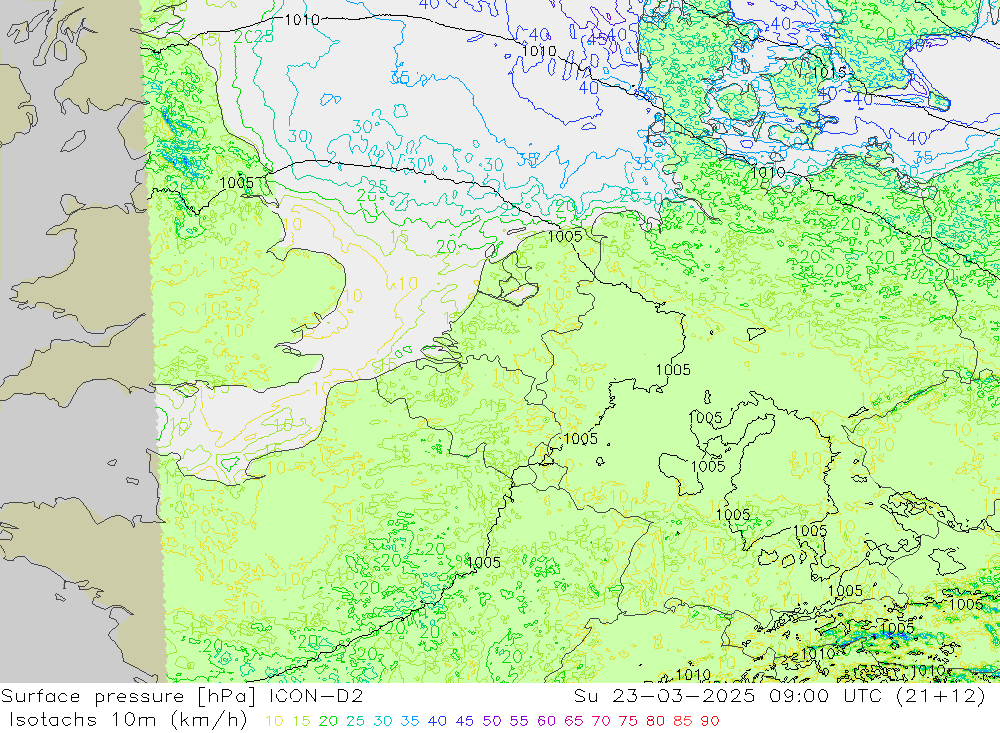This screenshot has width=1000, height=733.
Task: Click the "1015" isobar label on the map
Action: point(829,72)
